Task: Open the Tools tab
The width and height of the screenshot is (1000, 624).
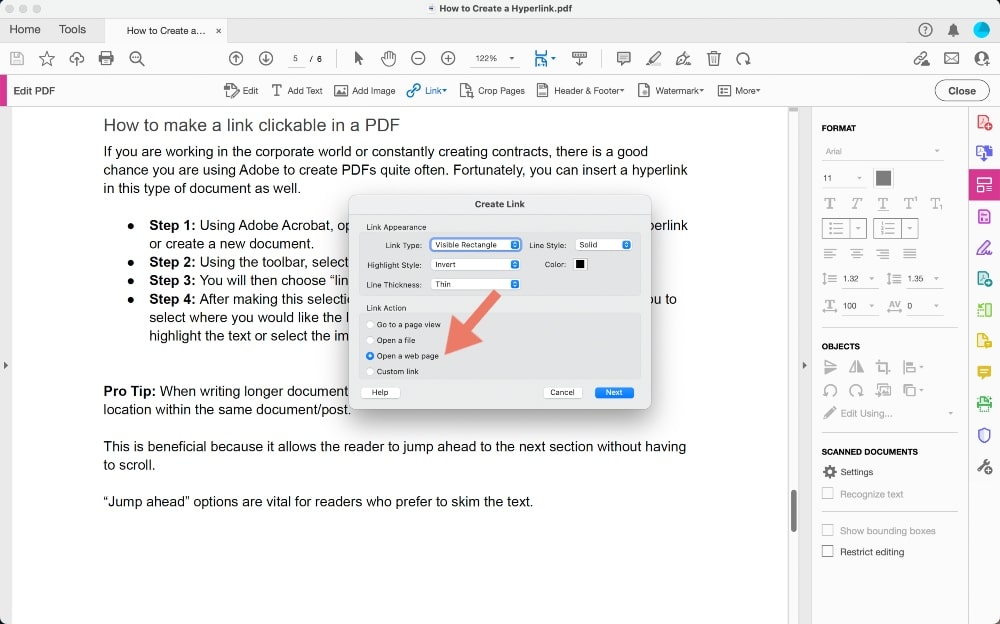Action: coord(72,29)
